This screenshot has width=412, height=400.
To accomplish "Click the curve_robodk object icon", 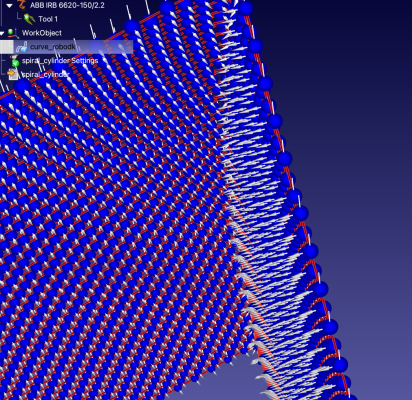I will tap(22, 47).
